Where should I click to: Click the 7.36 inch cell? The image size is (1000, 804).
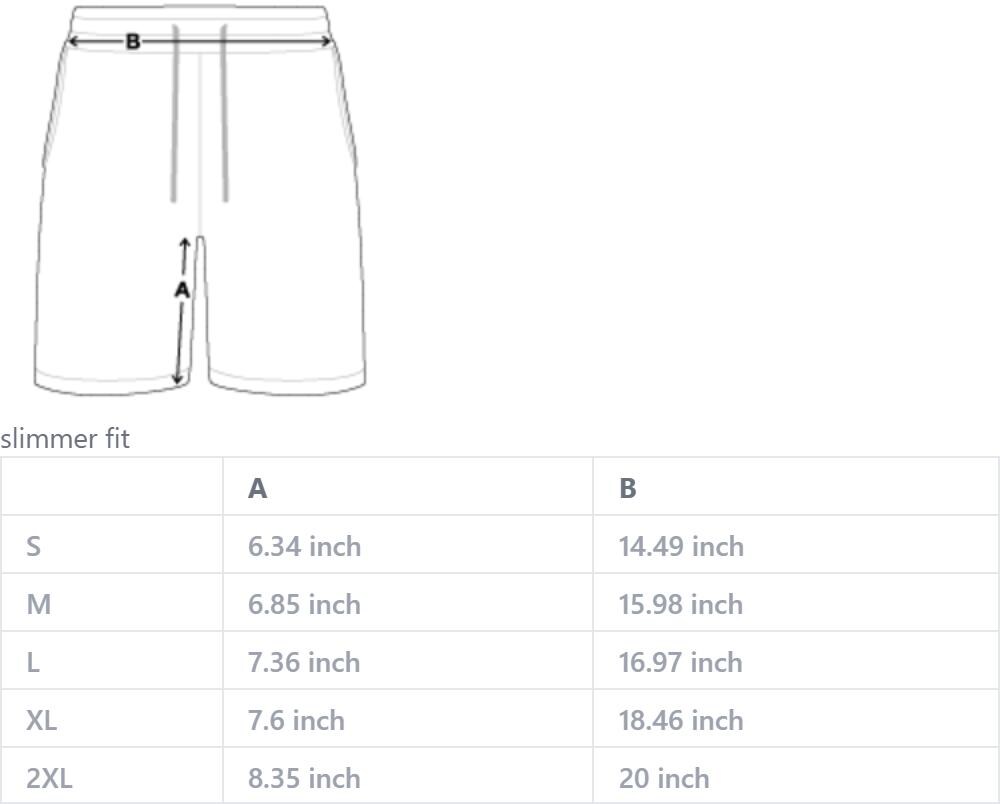408,661
